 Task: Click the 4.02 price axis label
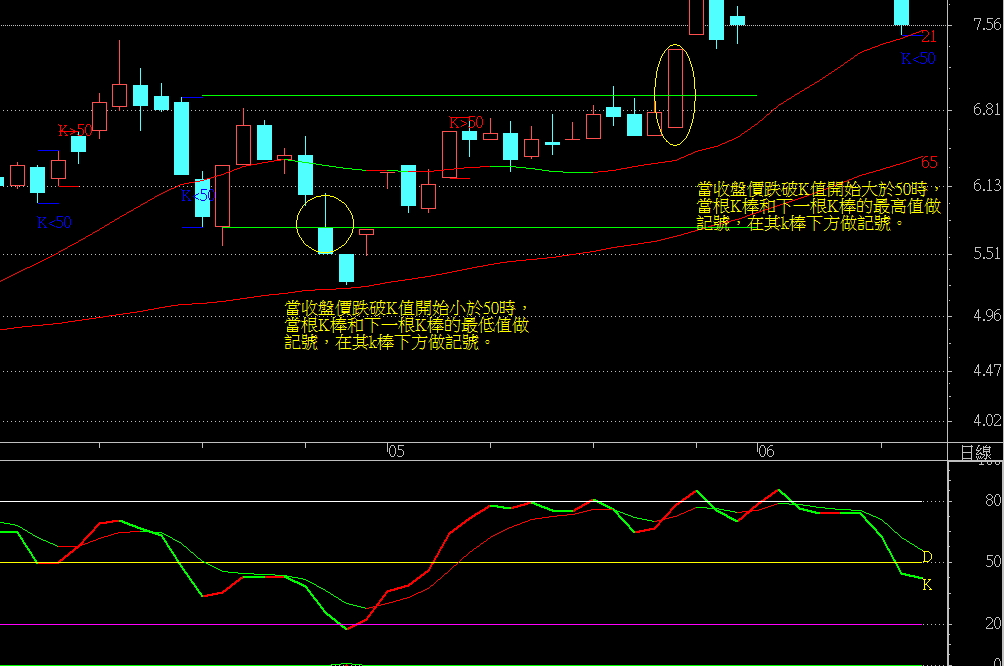coord(987,420)
